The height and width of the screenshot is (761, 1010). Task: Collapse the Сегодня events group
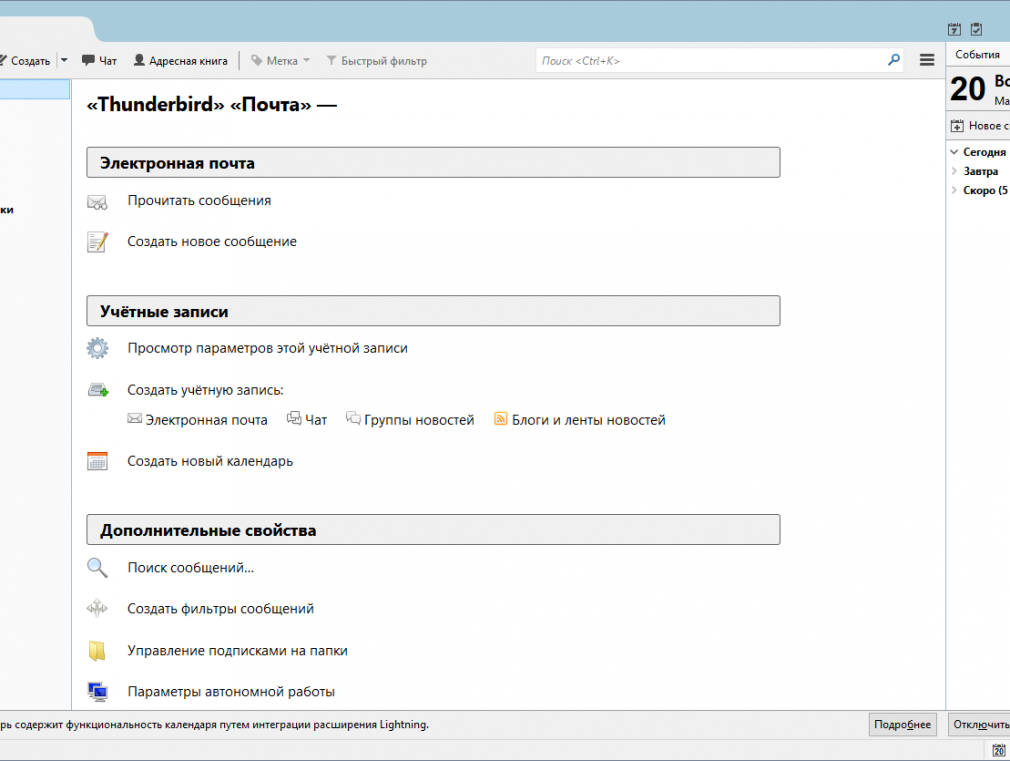pos(954,152)
